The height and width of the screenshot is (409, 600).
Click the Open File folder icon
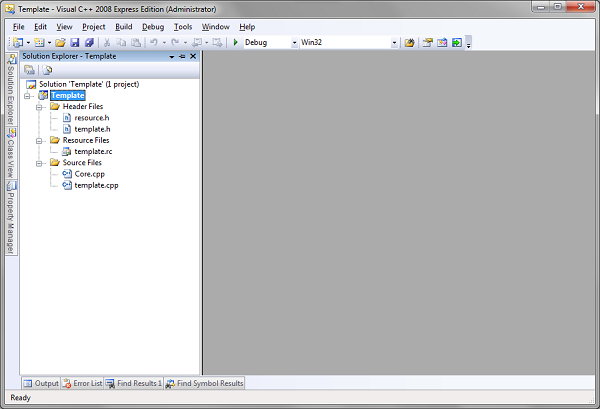click(x=60, y=42)
